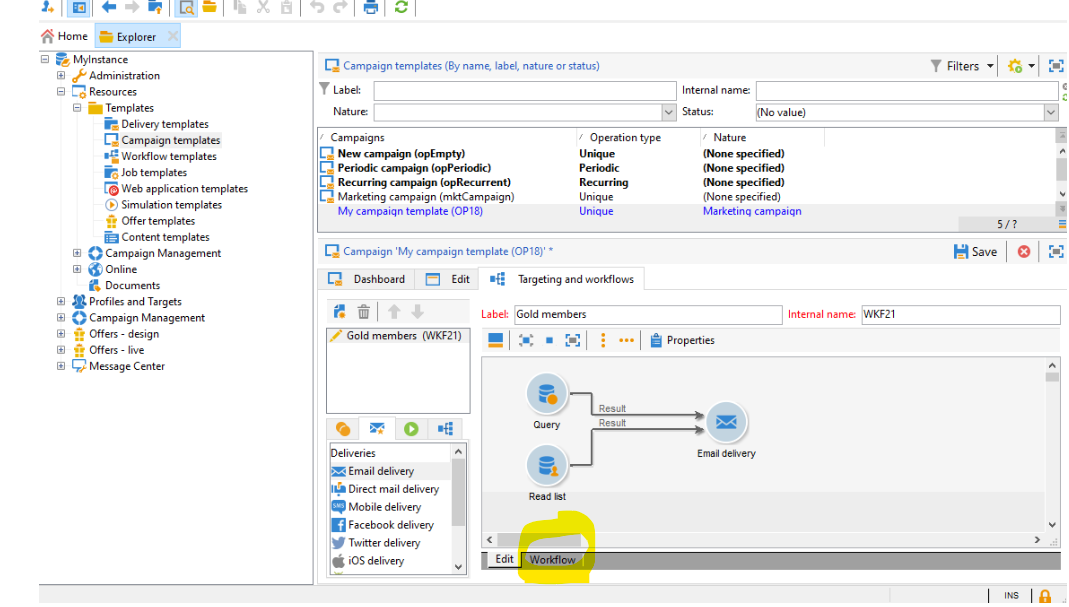Switch to the Dashboard tab

pyautogui.click(x=377, y=279)
